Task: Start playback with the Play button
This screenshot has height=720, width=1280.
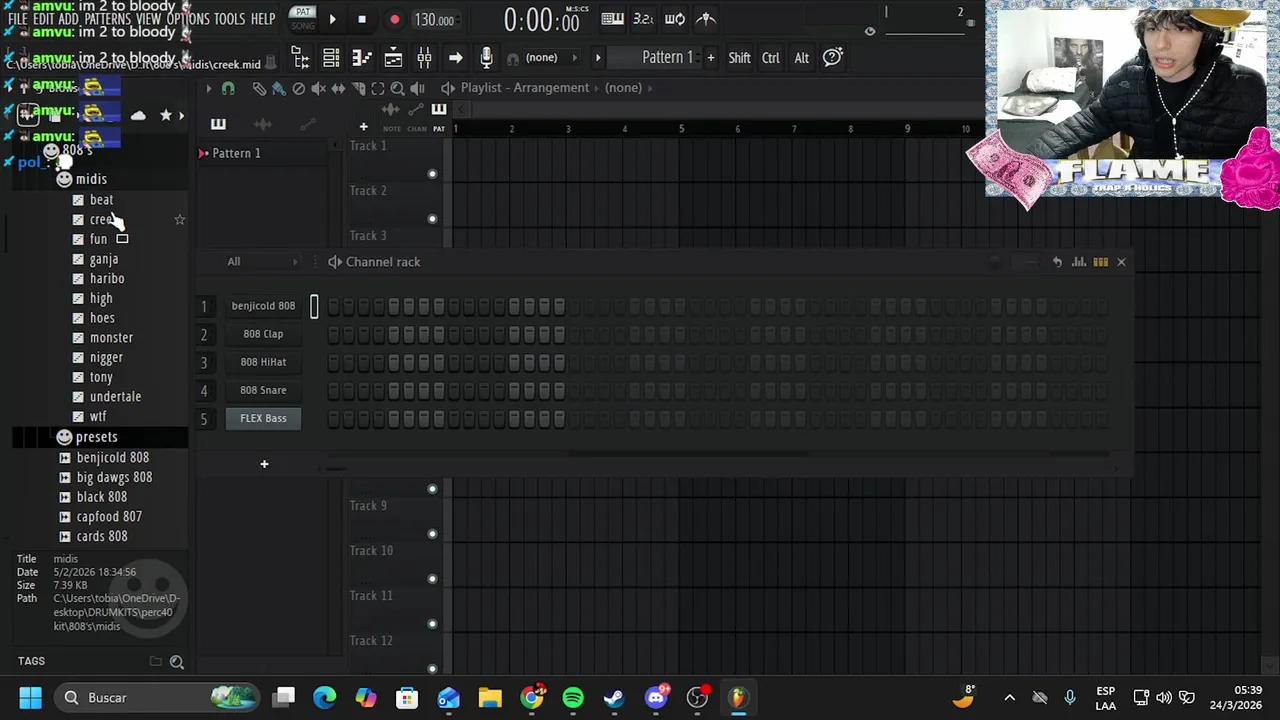Action: tap(332, 19)
